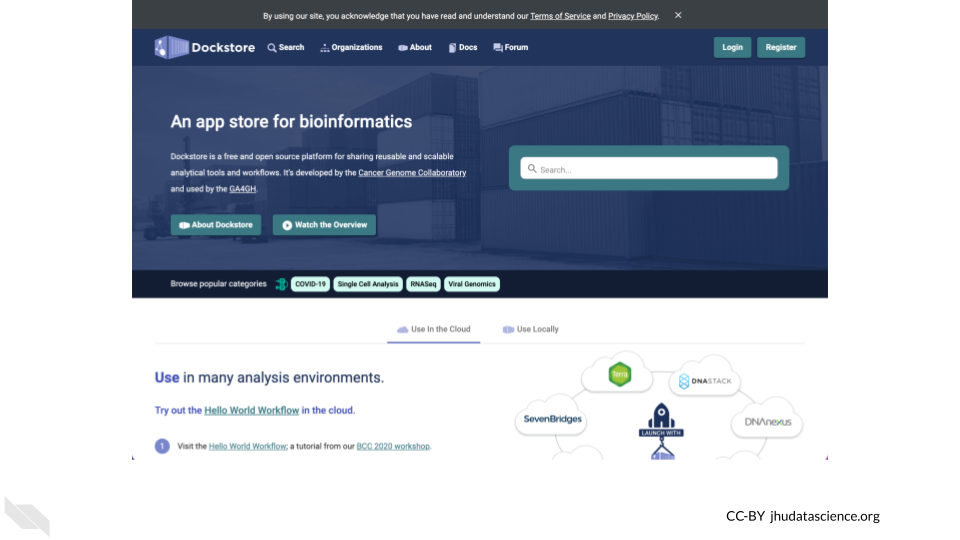The image size is (960, 540).
Task: Click the Terra hexagon logo
Action: (x=620, y=375)
